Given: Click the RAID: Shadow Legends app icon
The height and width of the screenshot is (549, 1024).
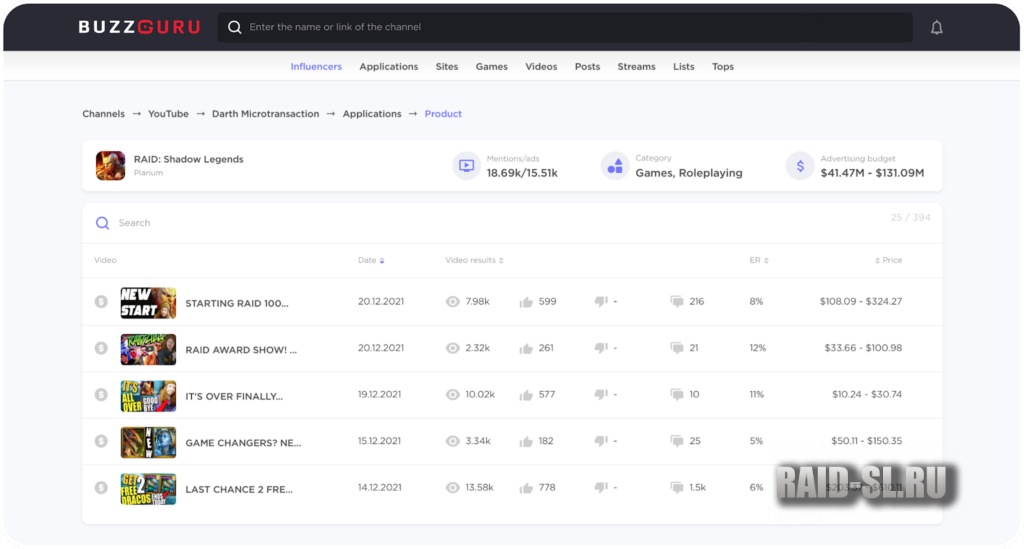Looking at the screenshot, I should [x=110, y=165].
